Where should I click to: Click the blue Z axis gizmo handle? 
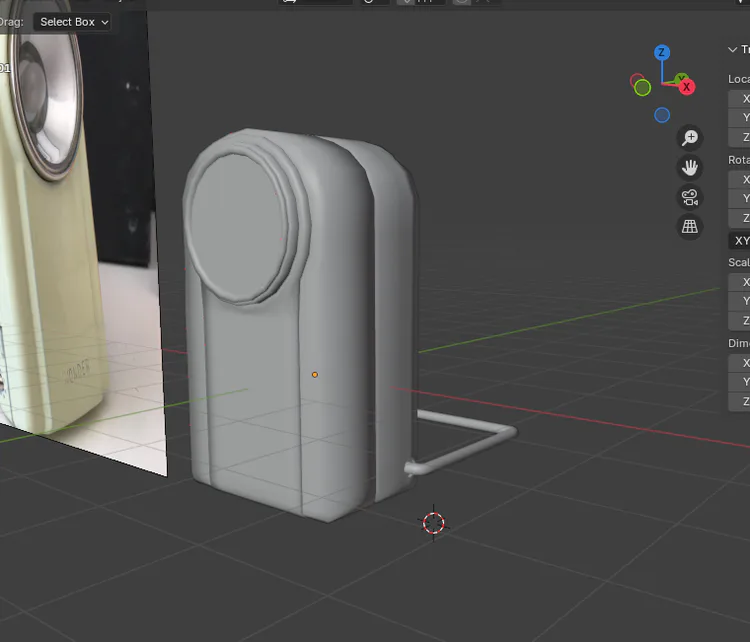(x=662, y=53)
